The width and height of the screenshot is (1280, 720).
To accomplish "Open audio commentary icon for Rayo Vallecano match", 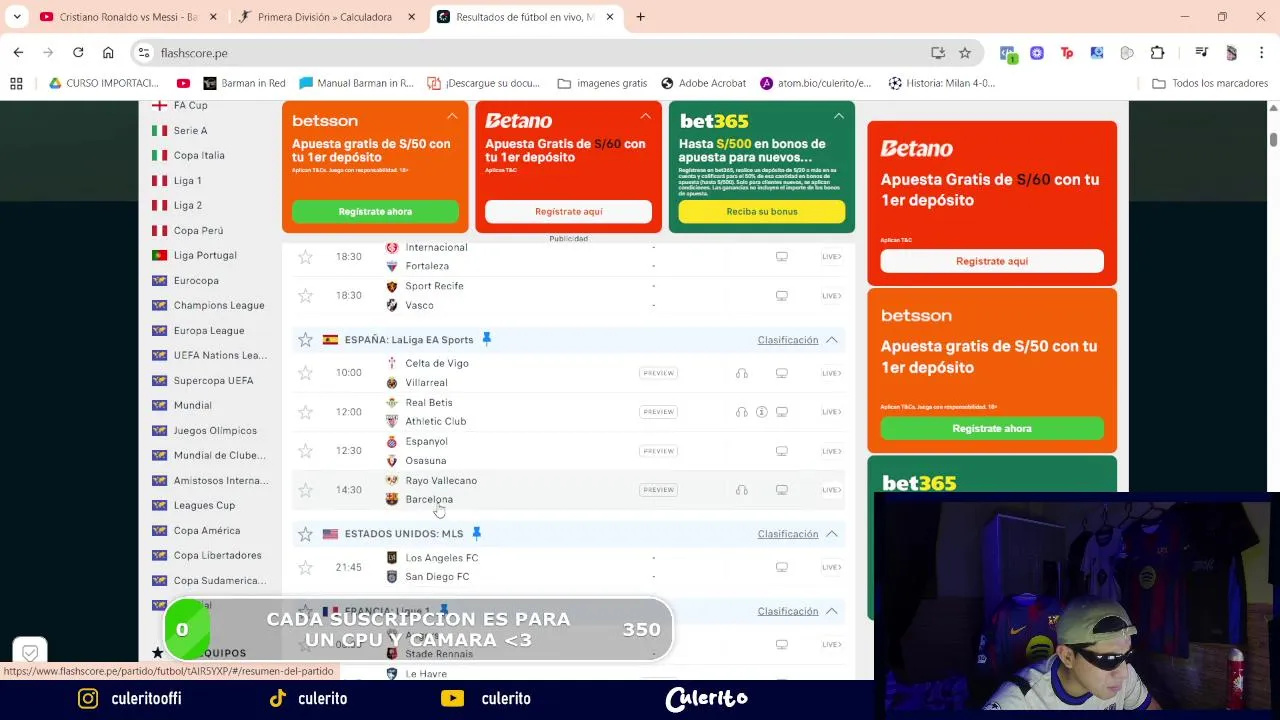I will coord(741,490).
